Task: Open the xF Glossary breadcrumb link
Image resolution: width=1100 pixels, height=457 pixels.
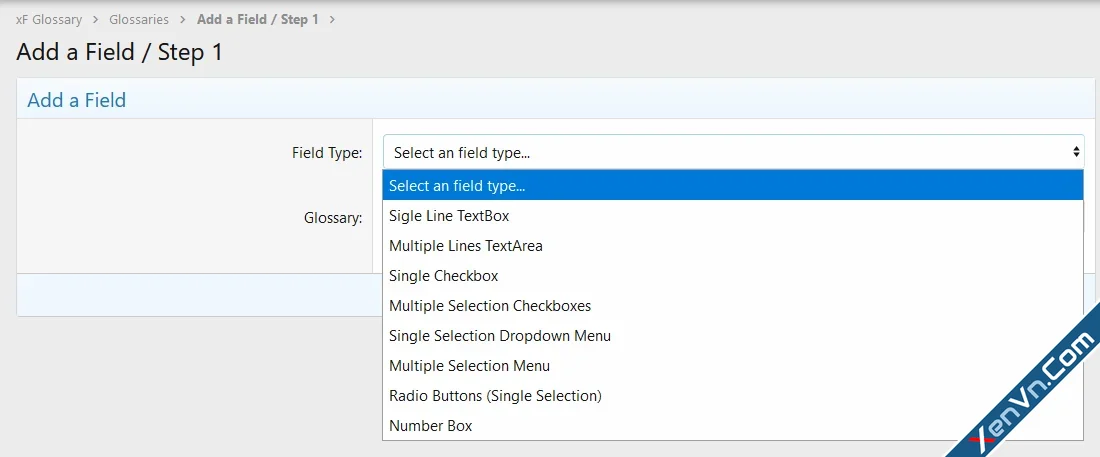Action: (49, 20)
